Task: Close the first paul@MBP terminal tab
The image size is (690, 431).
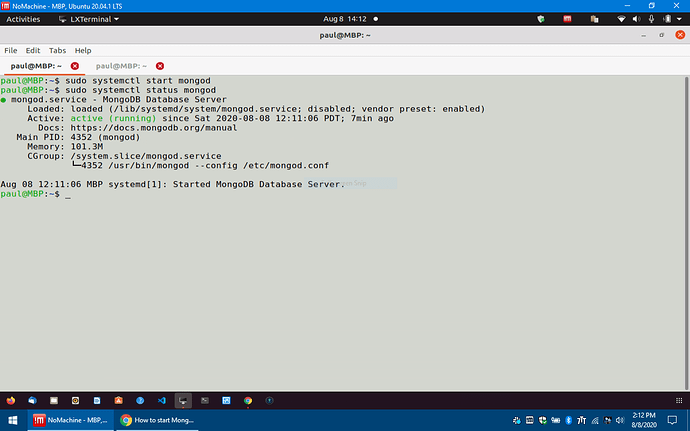Action: pyautogui.click(x=75, y=66)
